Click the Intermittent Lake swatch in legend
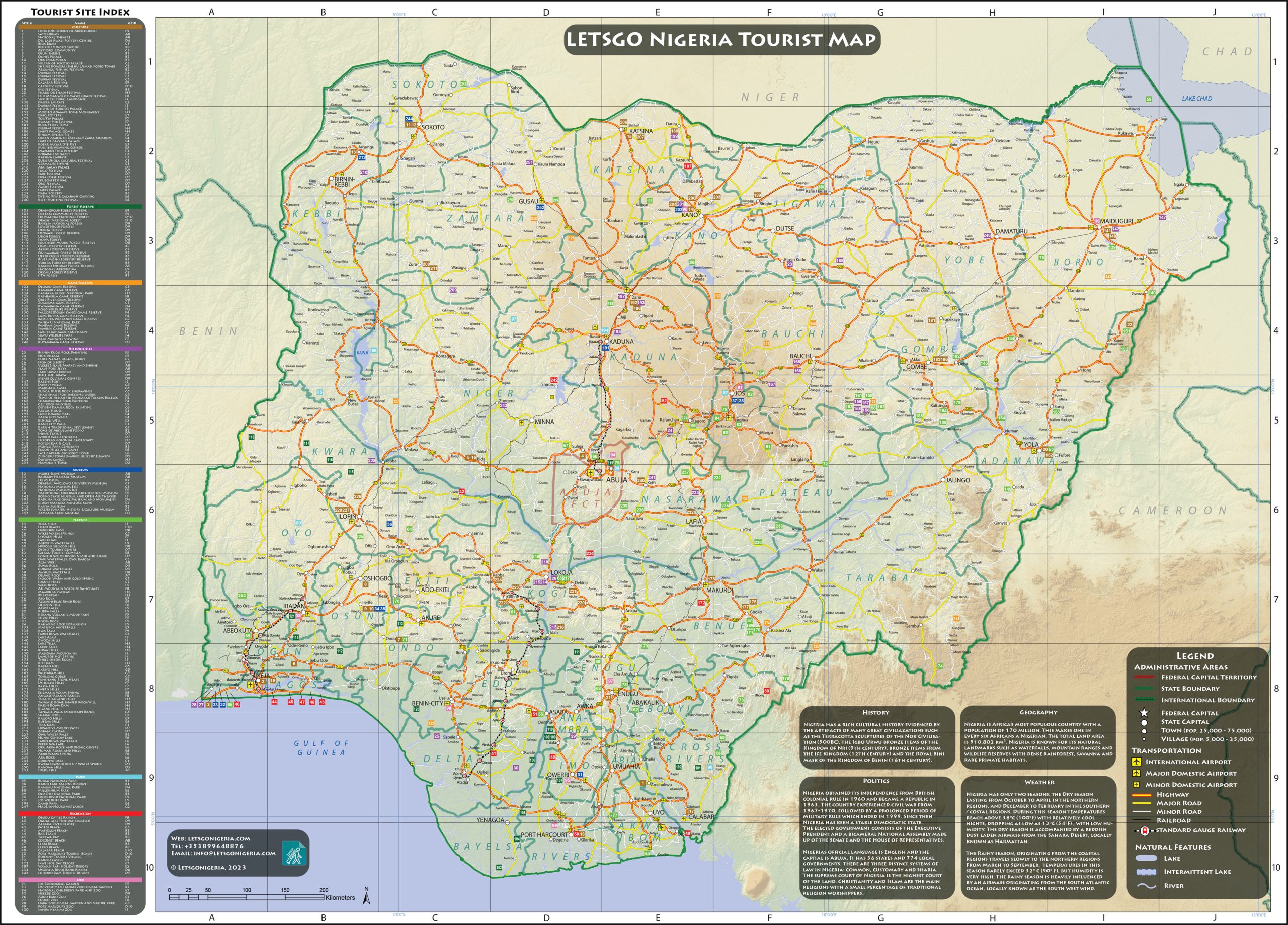 1146,872
